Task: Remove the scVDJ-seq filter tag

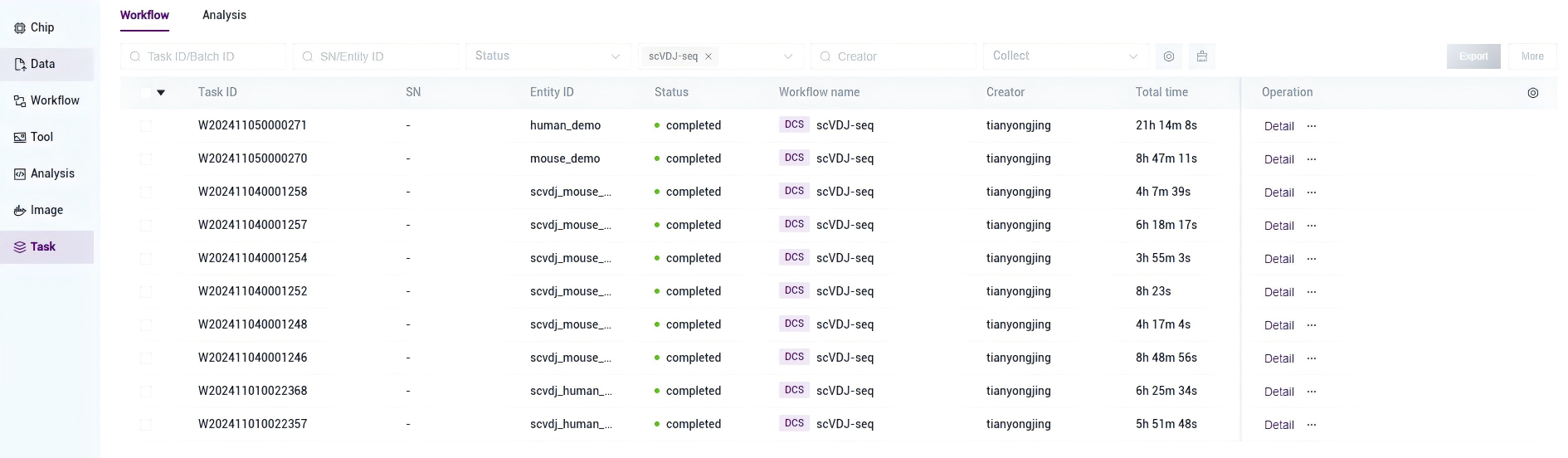Action: point(709,56)
